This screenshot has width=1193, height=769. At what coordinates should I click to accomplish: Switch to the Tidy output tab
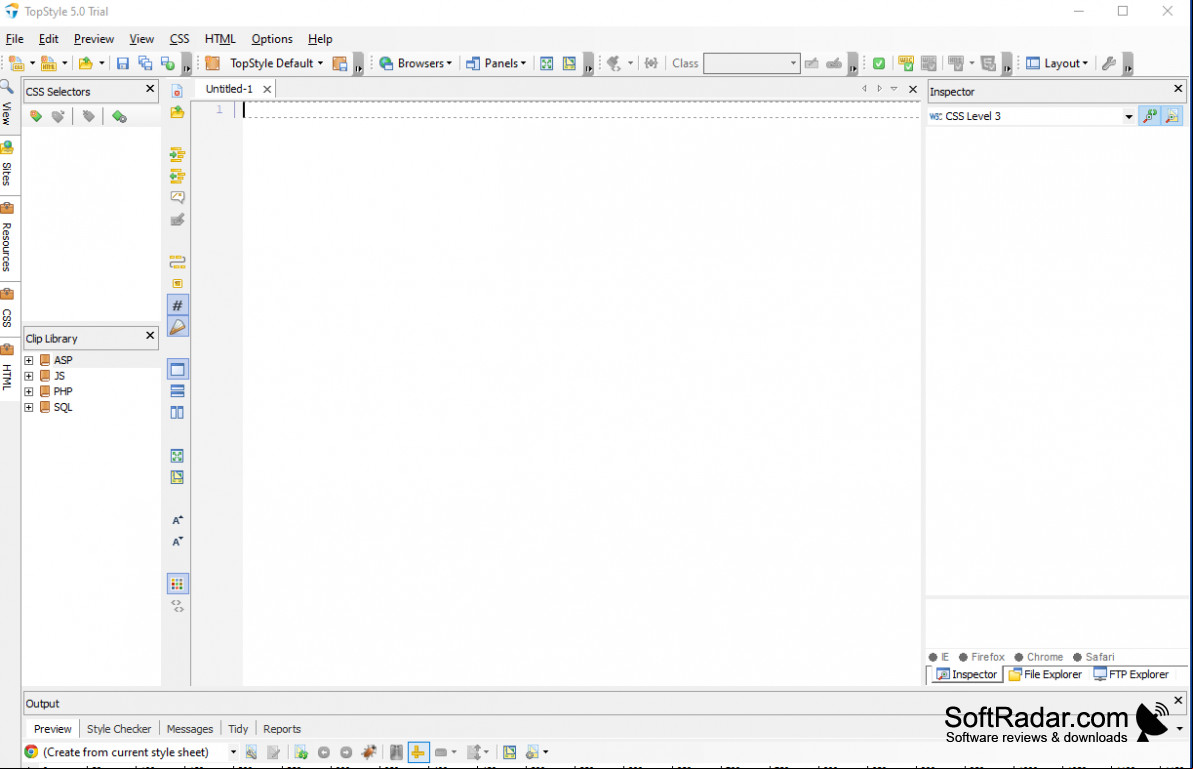(238, 729)
